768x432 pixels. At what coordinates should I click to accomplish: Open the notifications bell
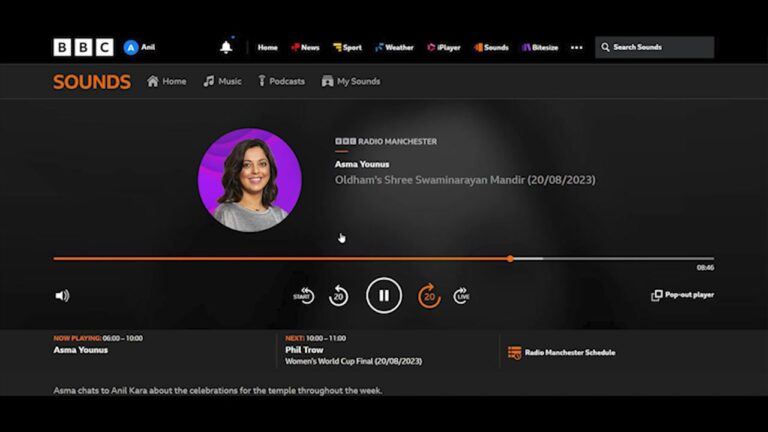pos(226,47)
